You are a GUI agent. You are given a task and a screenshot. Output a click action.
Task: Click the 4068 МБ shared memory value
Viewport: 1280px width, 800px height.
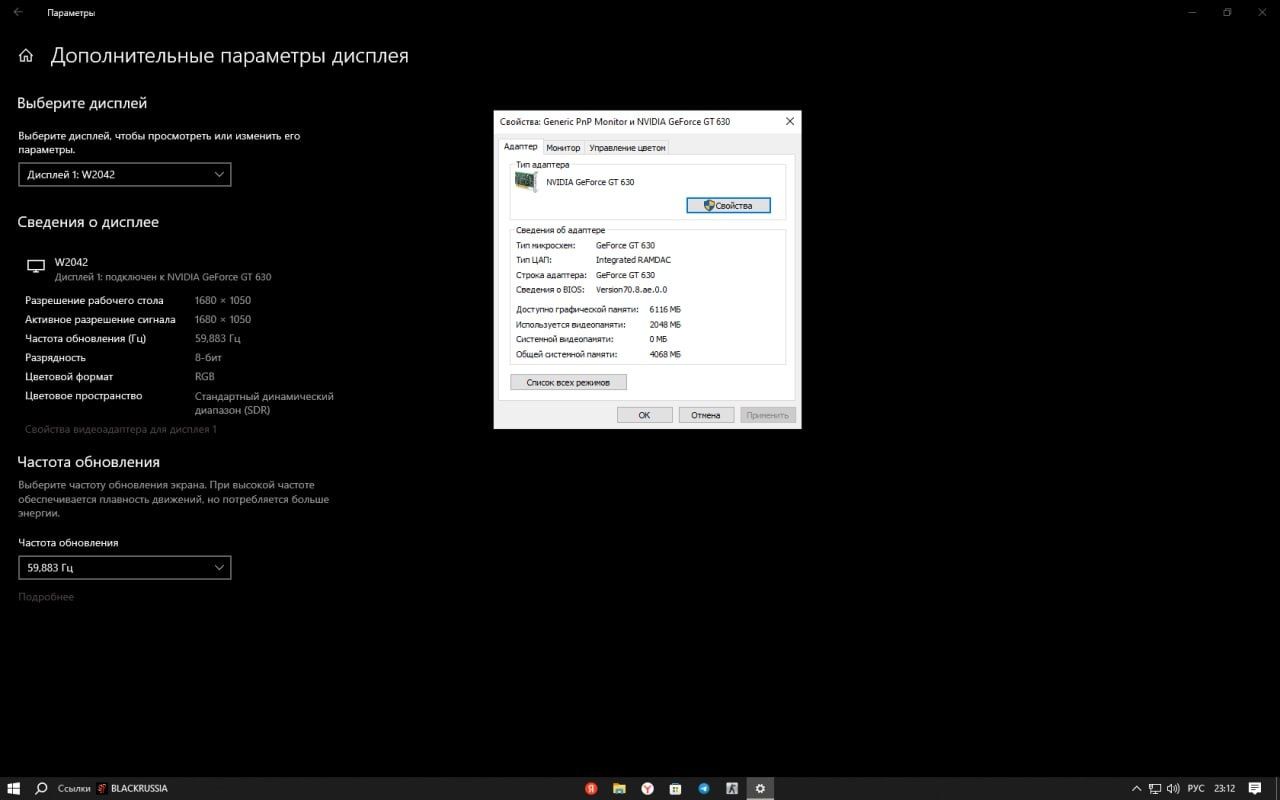[x=665, y=354]
